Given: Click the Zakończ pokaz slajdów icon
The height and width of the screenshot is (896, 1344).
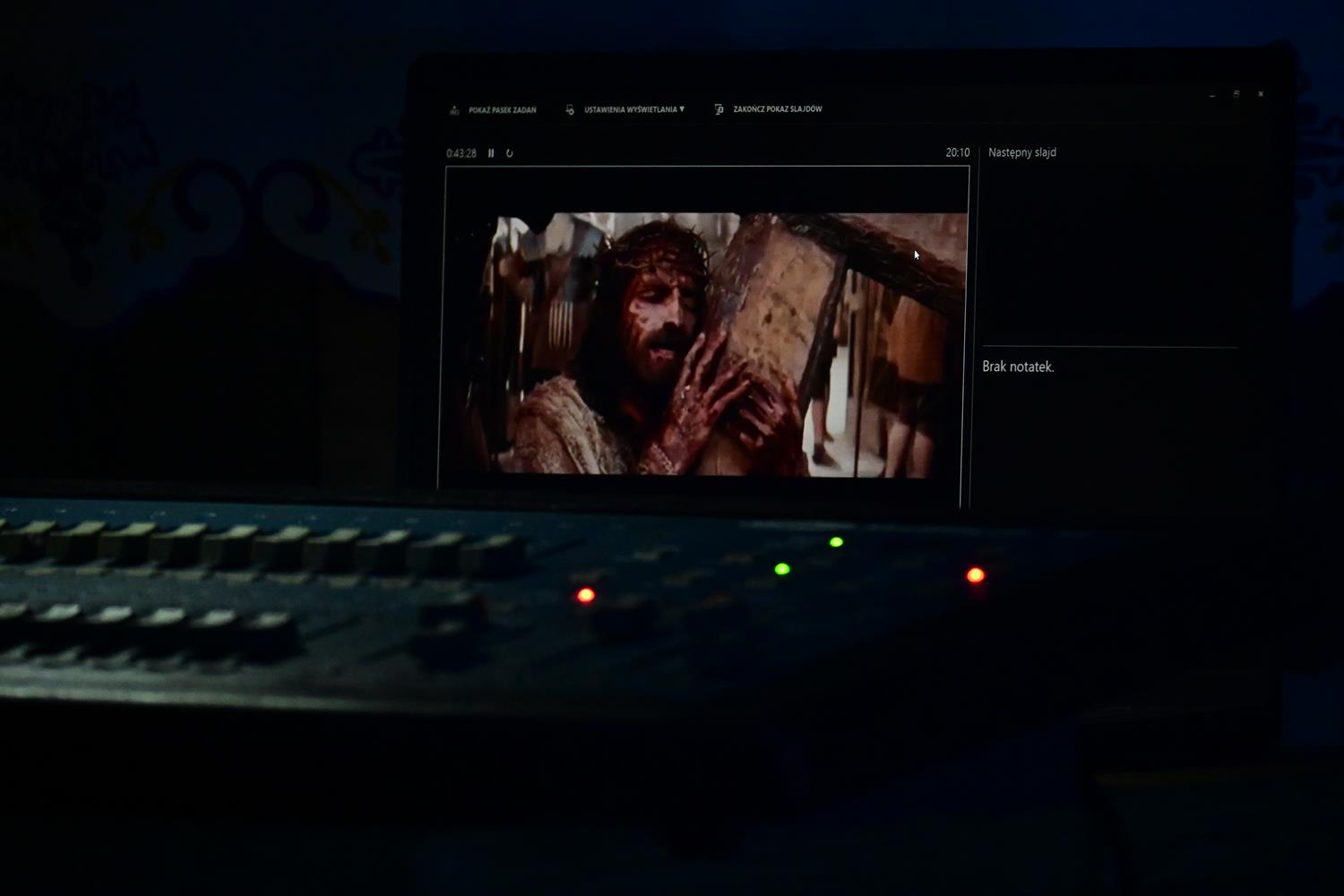Looking at the screenshot, I should [x=719, y=109].
